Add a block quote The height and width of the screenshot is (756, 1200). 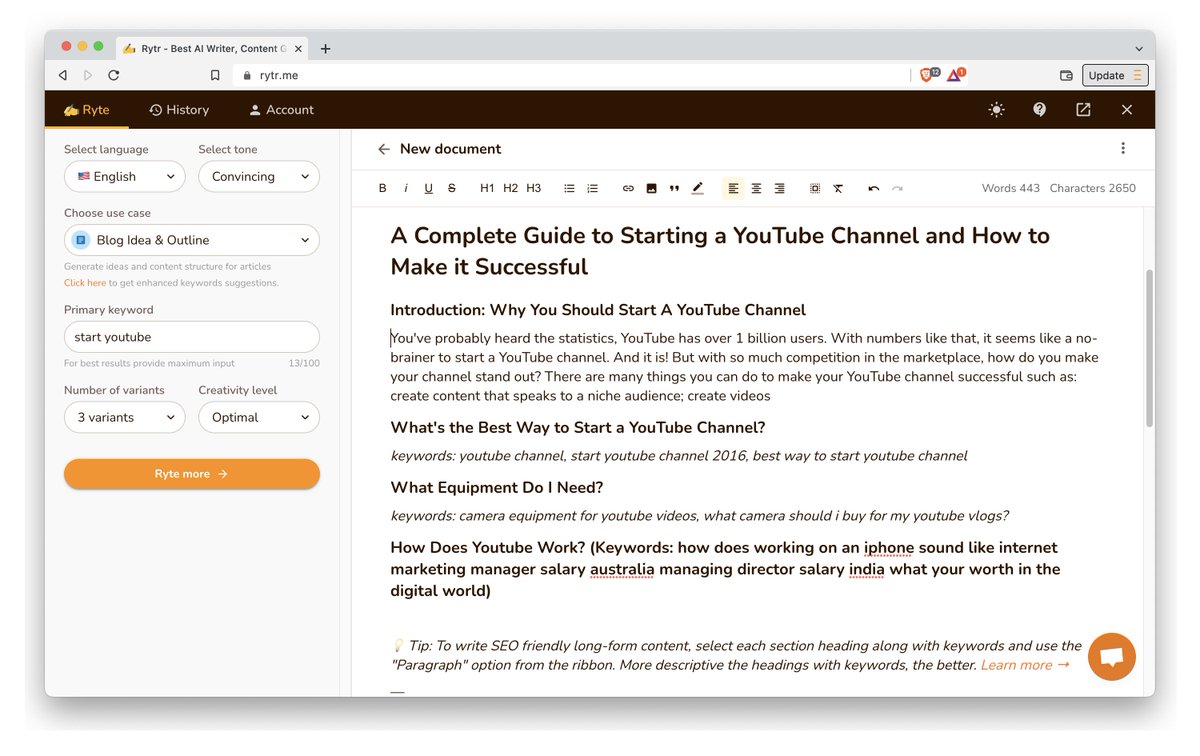point(674,188)
